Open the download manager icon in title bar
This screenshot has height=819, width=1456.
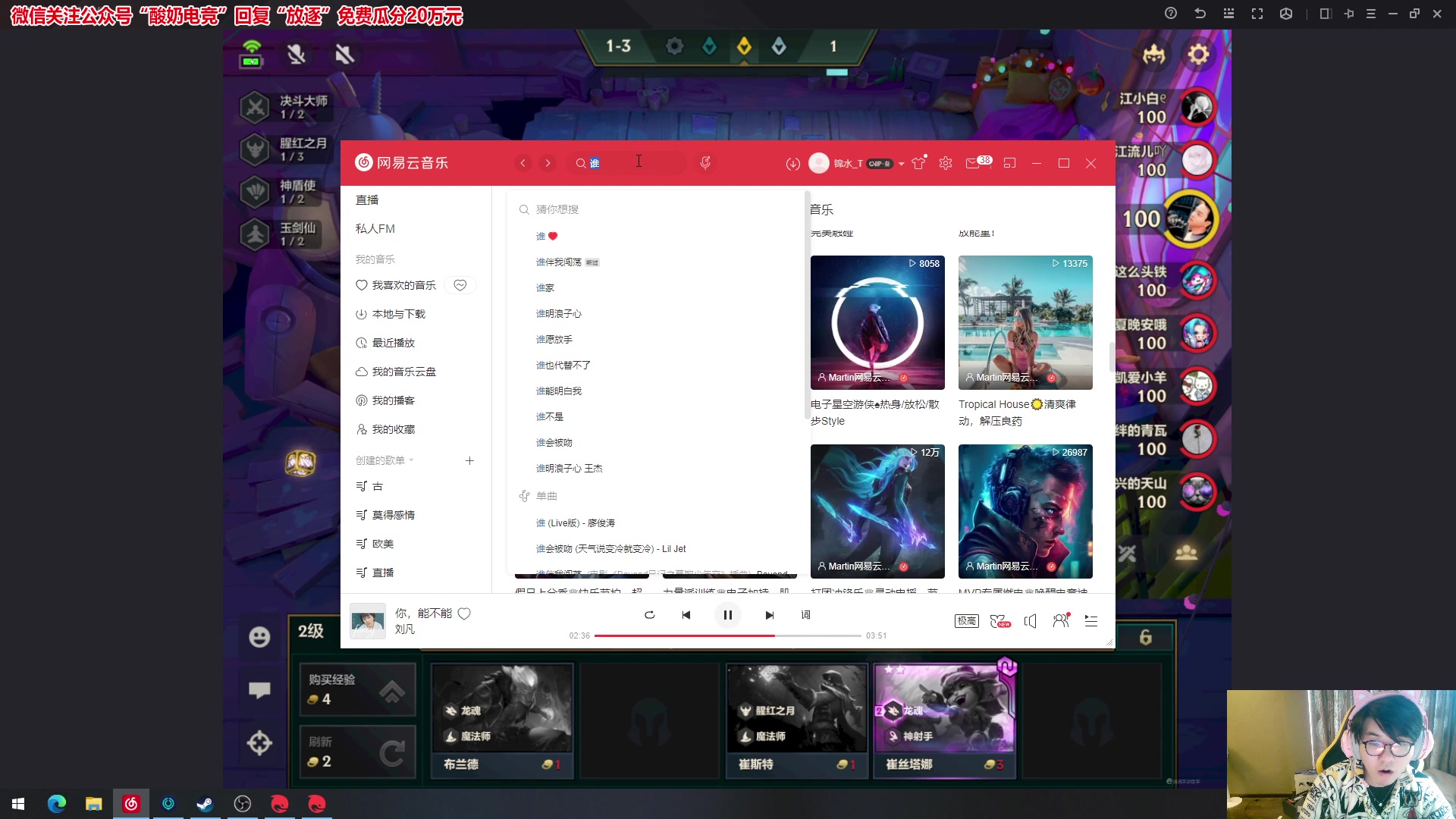coord(793,164)
